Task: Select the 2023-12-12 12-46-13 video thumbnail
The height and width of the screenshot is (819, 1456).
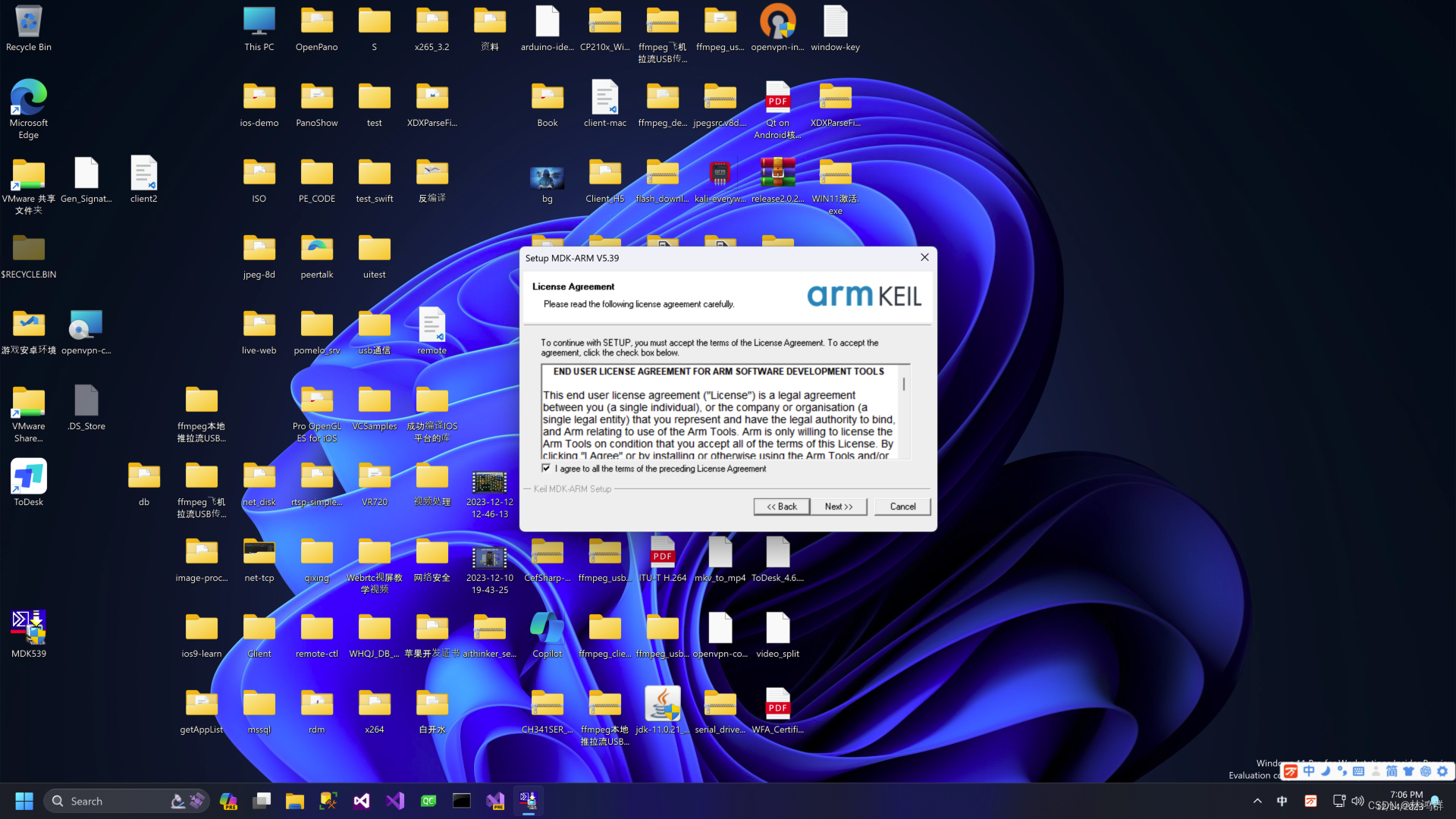Action: 490,495
